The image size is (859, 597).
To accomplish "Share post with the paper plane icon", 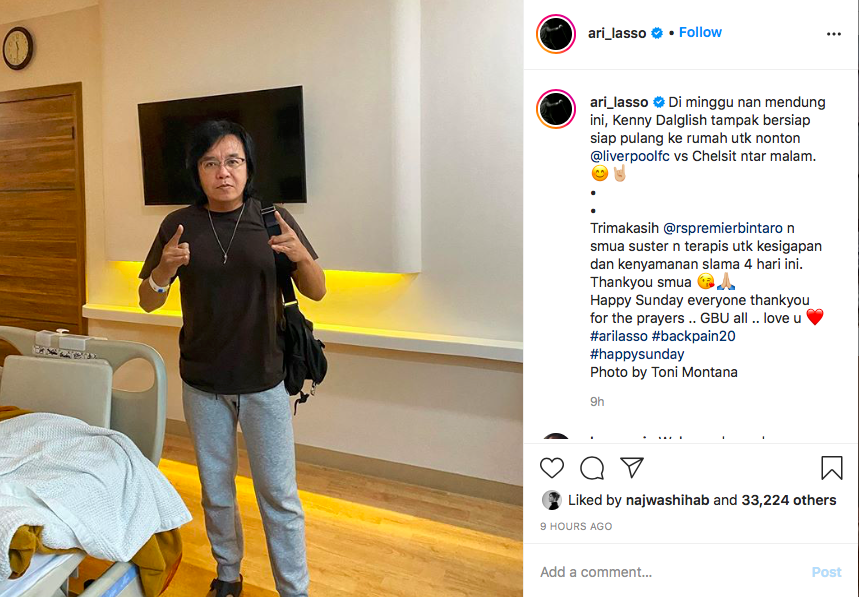I will coord(632,467).
